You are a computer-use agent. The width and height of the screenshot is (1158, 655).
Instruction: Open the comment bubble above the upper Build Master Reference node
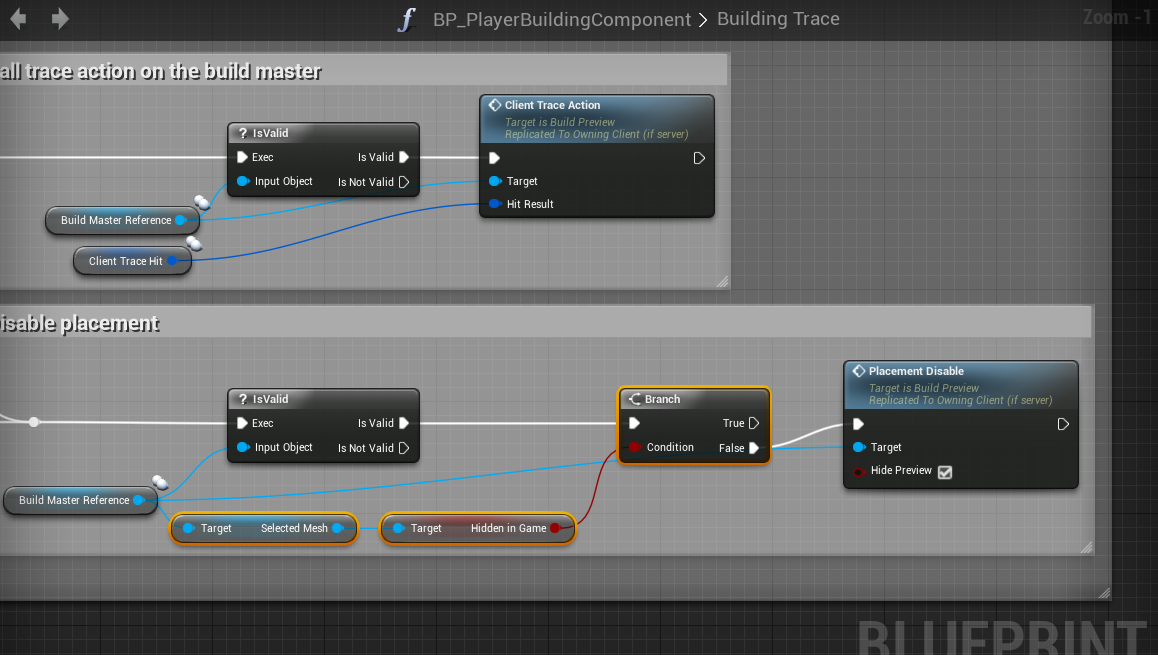[202, 202]
